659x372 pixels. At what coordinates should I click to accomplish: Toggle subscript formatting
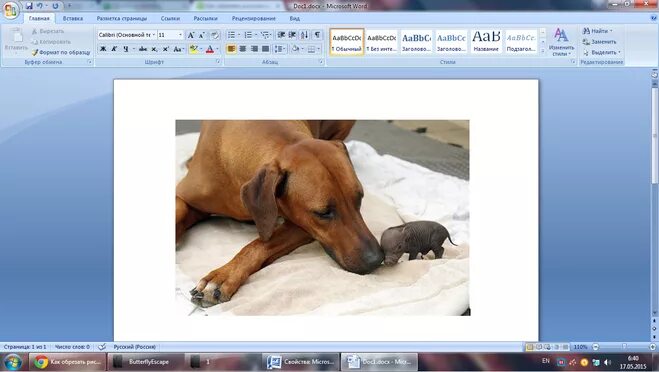tap(154, 49)
